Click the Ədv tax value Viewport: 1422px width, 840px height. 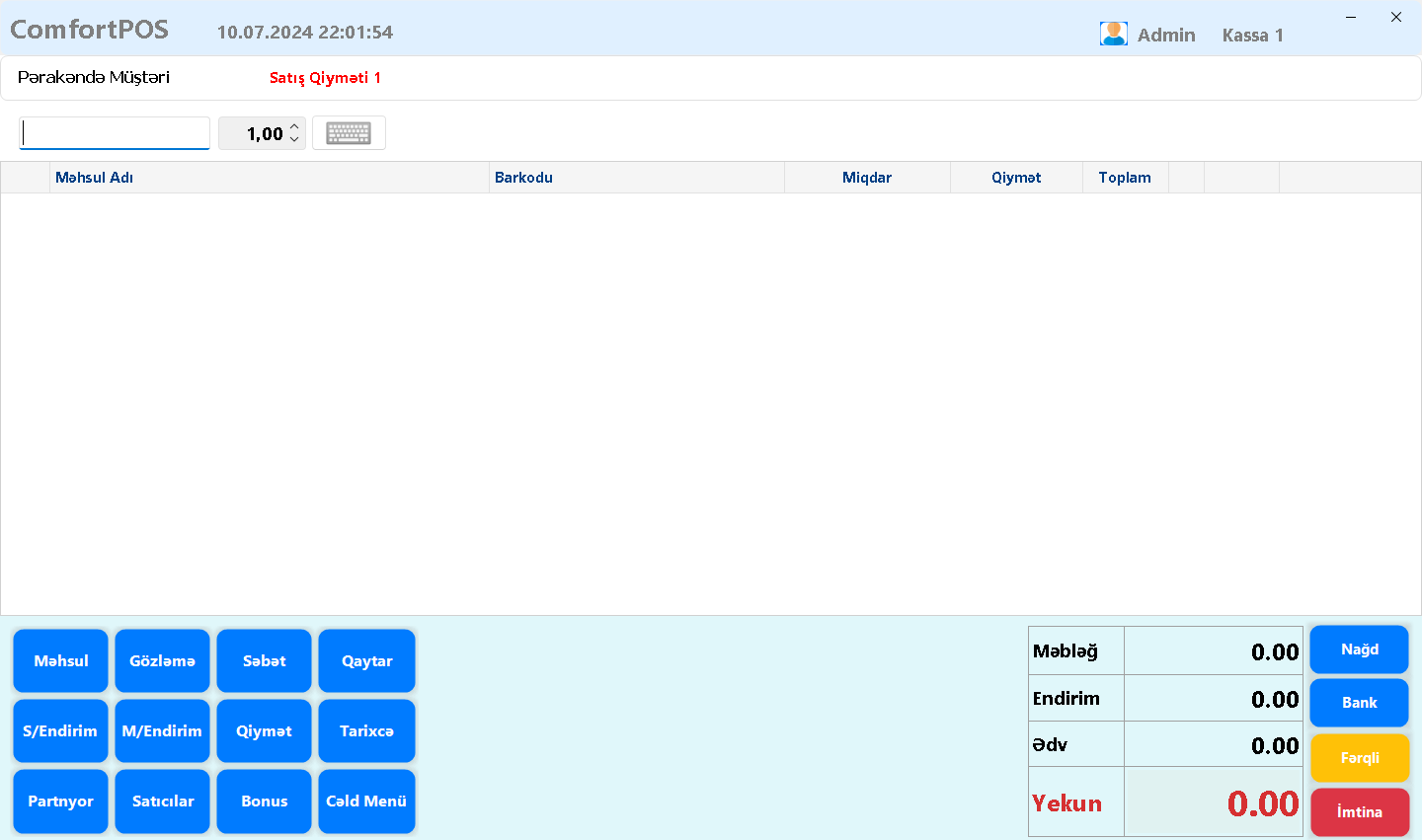[1275, 746]
